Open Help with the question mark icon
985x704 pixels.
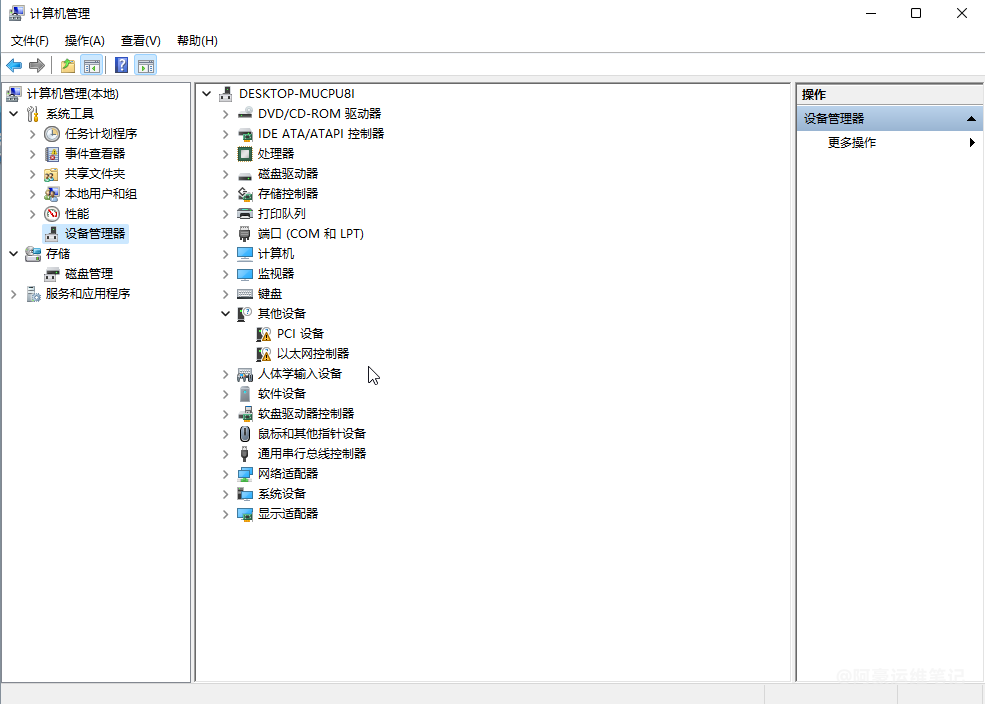(x=121, y=66)
